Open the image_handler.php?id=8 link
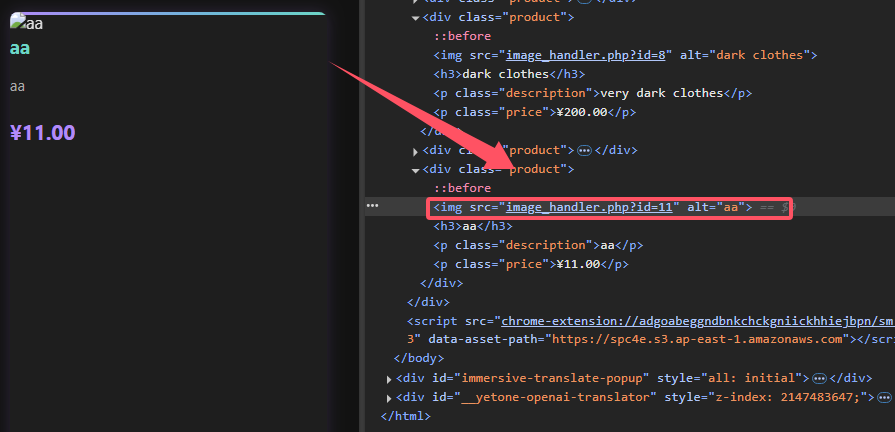The width and height of the screenshot is (895, 432). click(588, 55)
